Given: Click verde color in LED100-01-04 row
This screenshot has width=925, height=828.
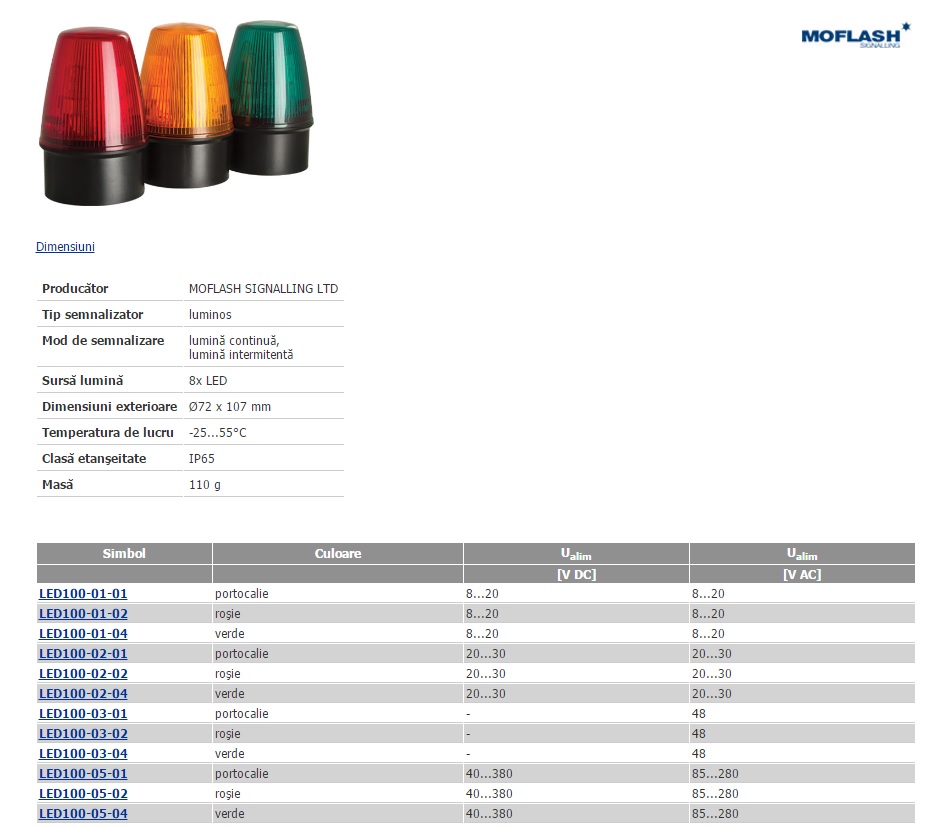Looking at the screenshot, I should (x=229, y=633).
